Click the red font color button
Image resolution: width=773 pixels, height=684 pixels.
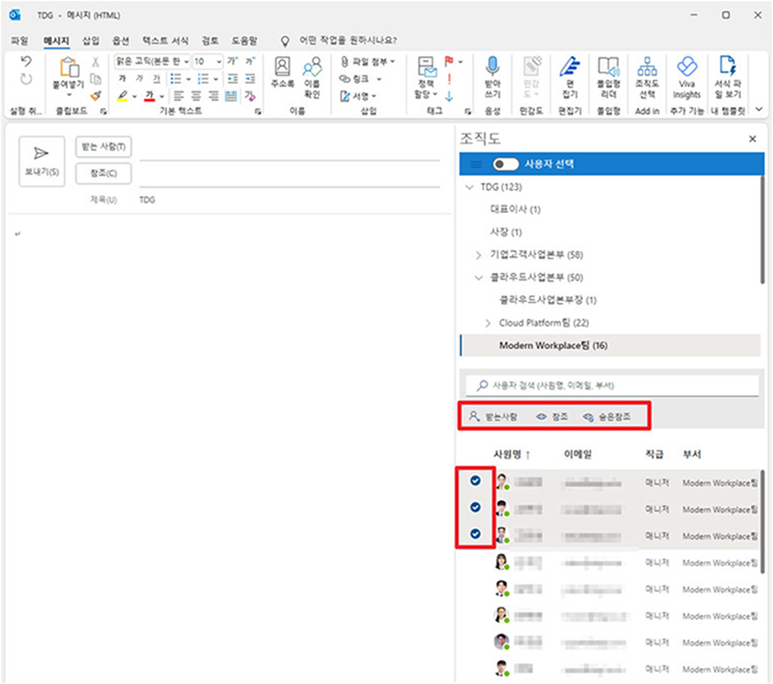point(149,96)
